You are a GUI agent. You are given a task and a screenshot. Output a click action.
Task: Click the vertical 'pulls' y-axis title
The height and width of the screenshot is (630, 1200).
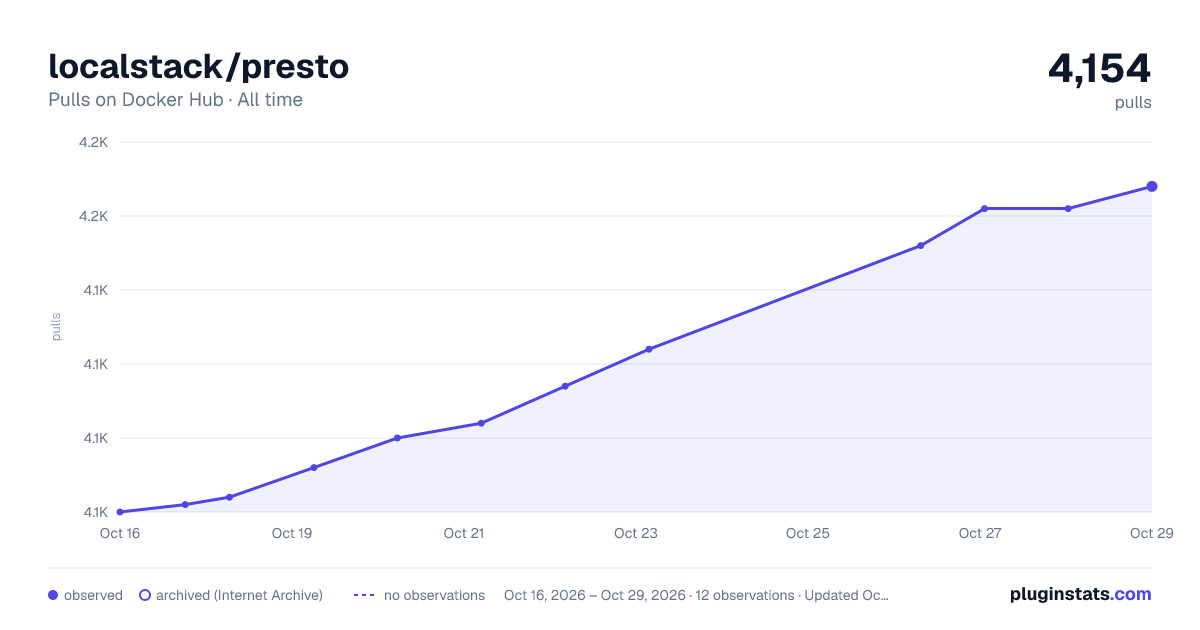point(56,327)
